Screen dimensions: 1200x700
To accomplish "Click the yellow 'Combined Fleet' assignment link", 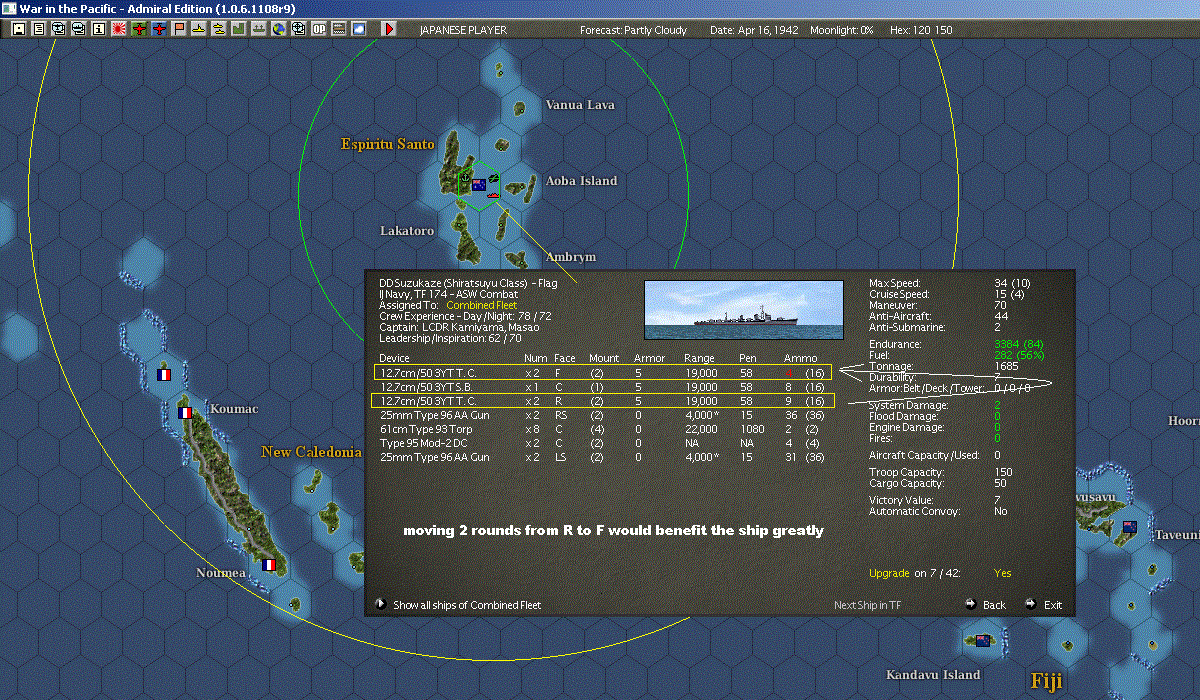I will tap(482, 305).
